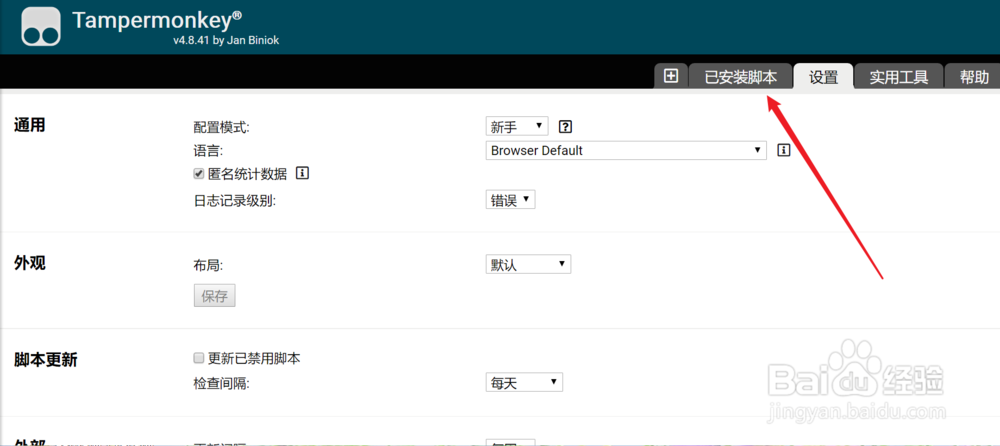This screenshot has width=1000, height=446.
Task: Click the 布局 label
Action: click(208, 265)
